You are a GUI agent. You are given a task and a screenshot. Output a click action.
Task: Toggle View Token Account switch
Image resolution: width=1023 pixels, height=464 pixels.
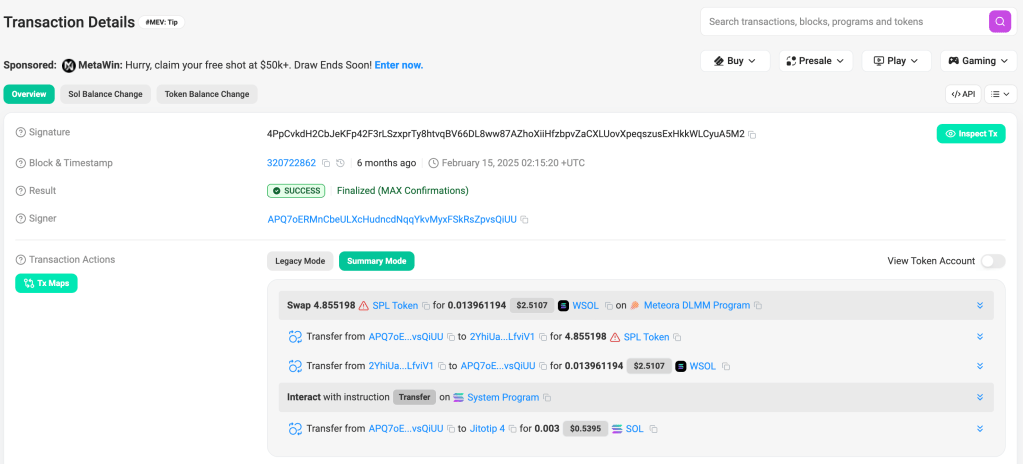pyautogui.click(x=992, y=261)
